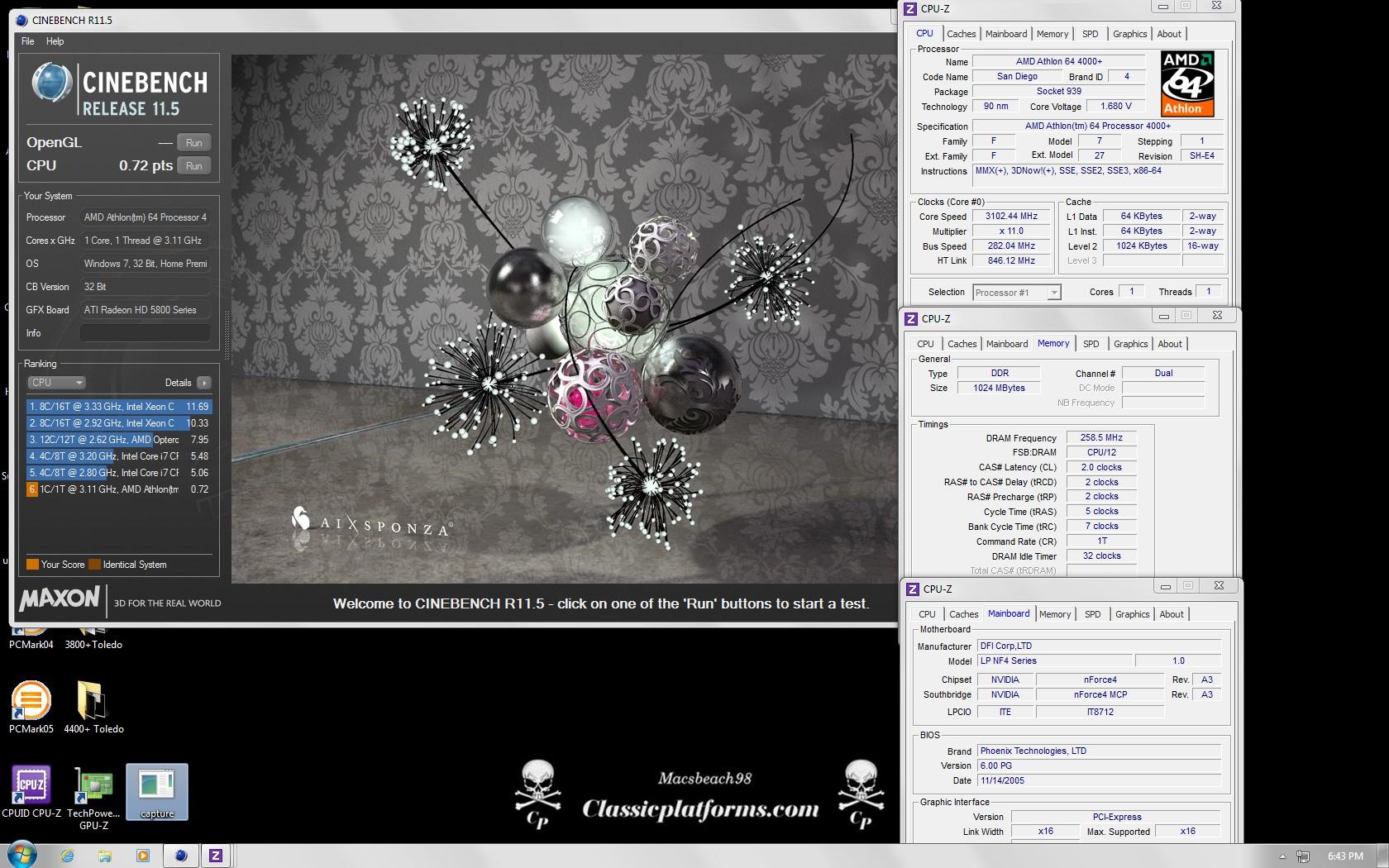Viewport: 1389px width, 868px height.
Task: Click the Identical System legend swatch
Action: pos(94,565)
